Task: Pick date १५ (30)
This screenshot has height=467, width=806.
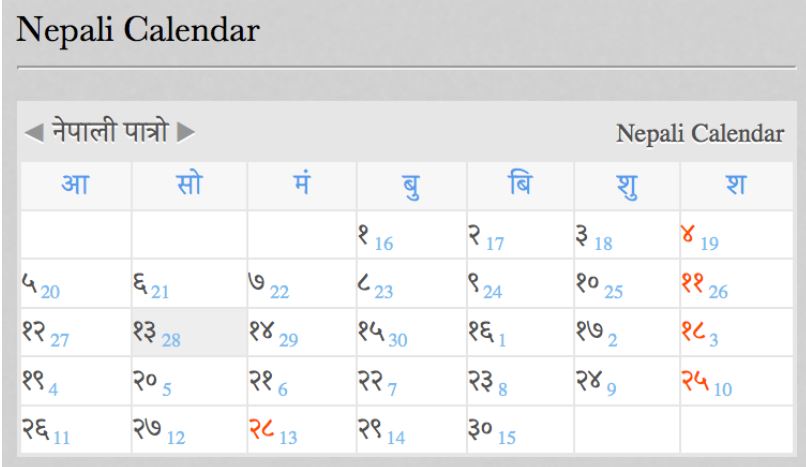Action: 411,332
